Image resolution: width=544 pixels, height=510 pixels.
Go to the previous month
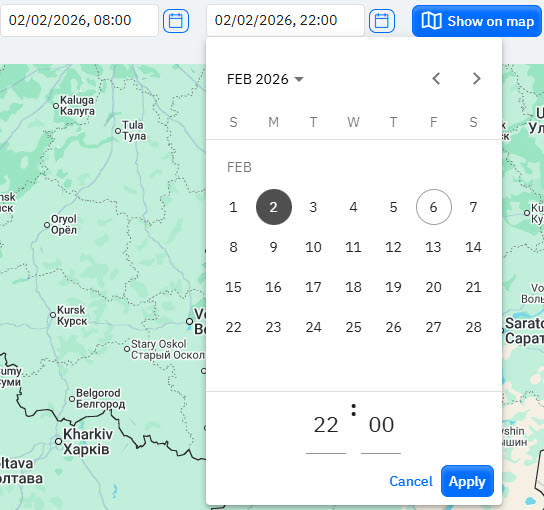click(436, 79)
